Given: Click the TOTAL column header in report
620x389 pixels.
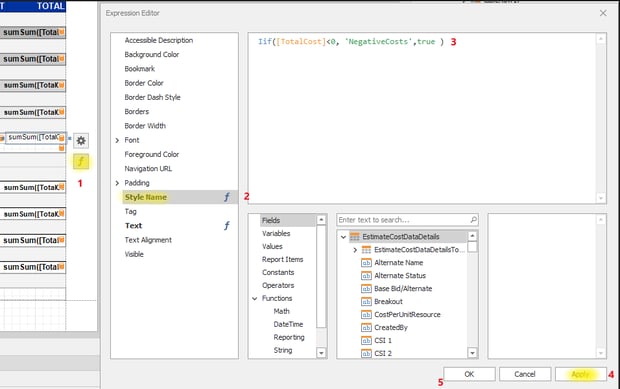Looking at the screenshot, I should [51, 6].
